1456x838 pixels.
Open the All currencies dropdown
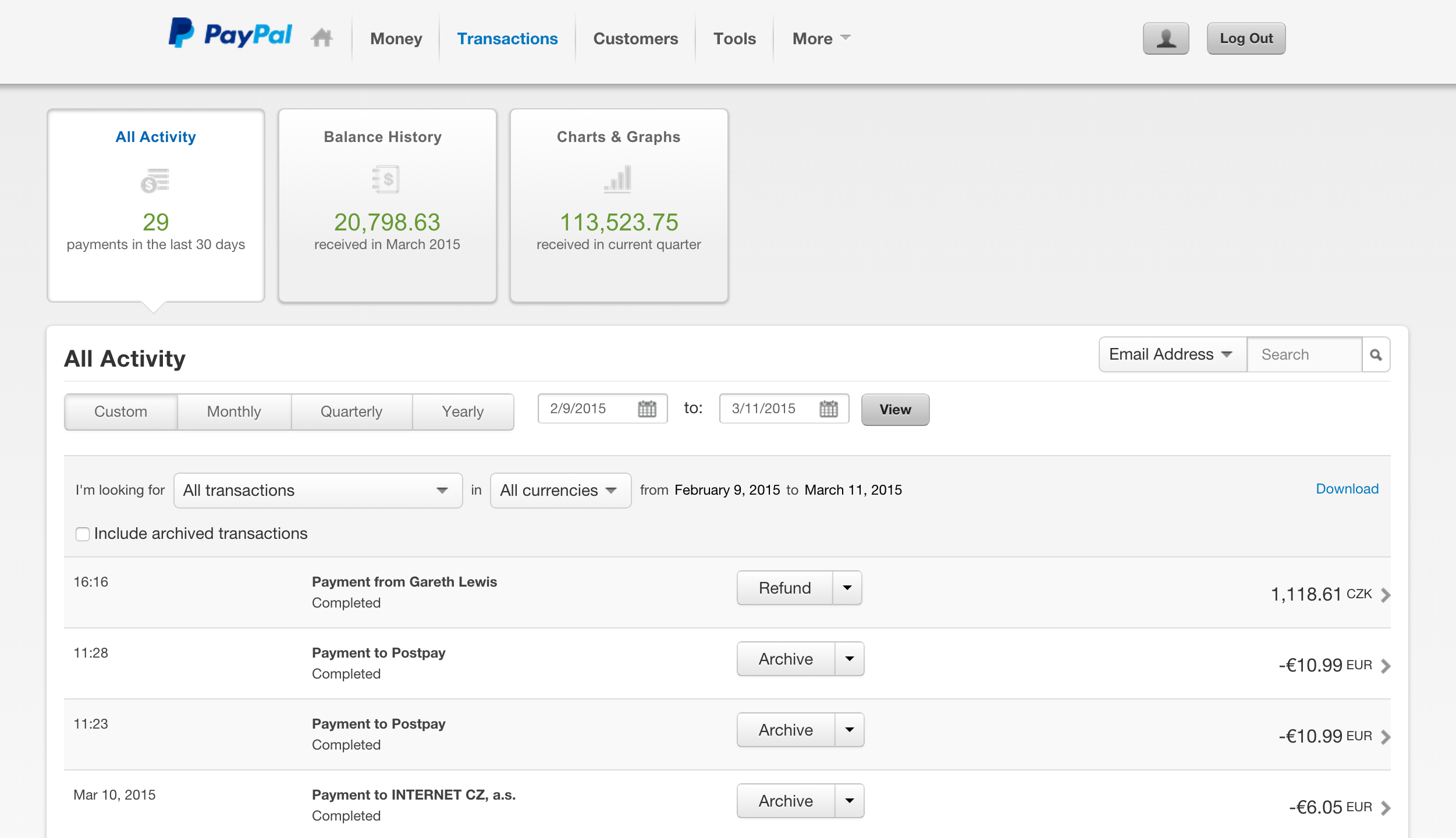(x=560, y=491)
